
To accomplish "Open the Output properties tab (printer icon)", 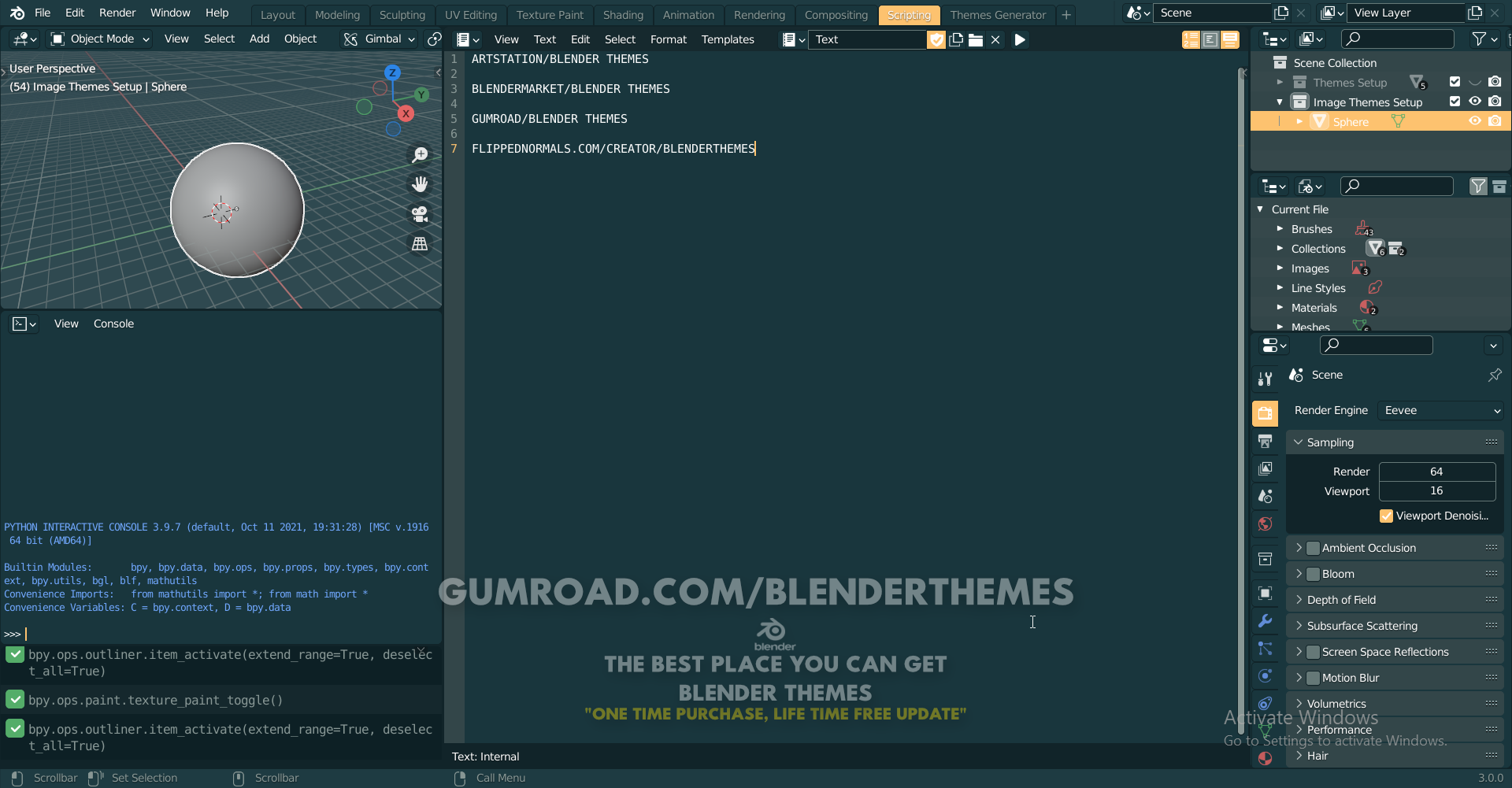I will pyautogui.click(x=1265, y=441).
